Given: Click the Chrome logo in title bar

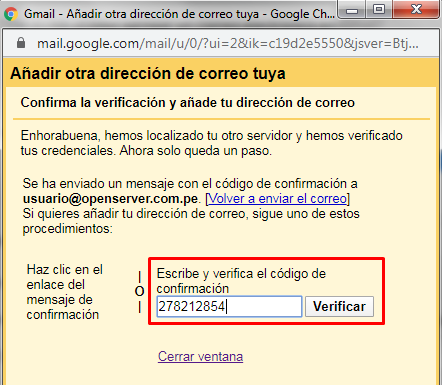Looking at the screenshot, I should pyautogui.click(x=11, y=14).
